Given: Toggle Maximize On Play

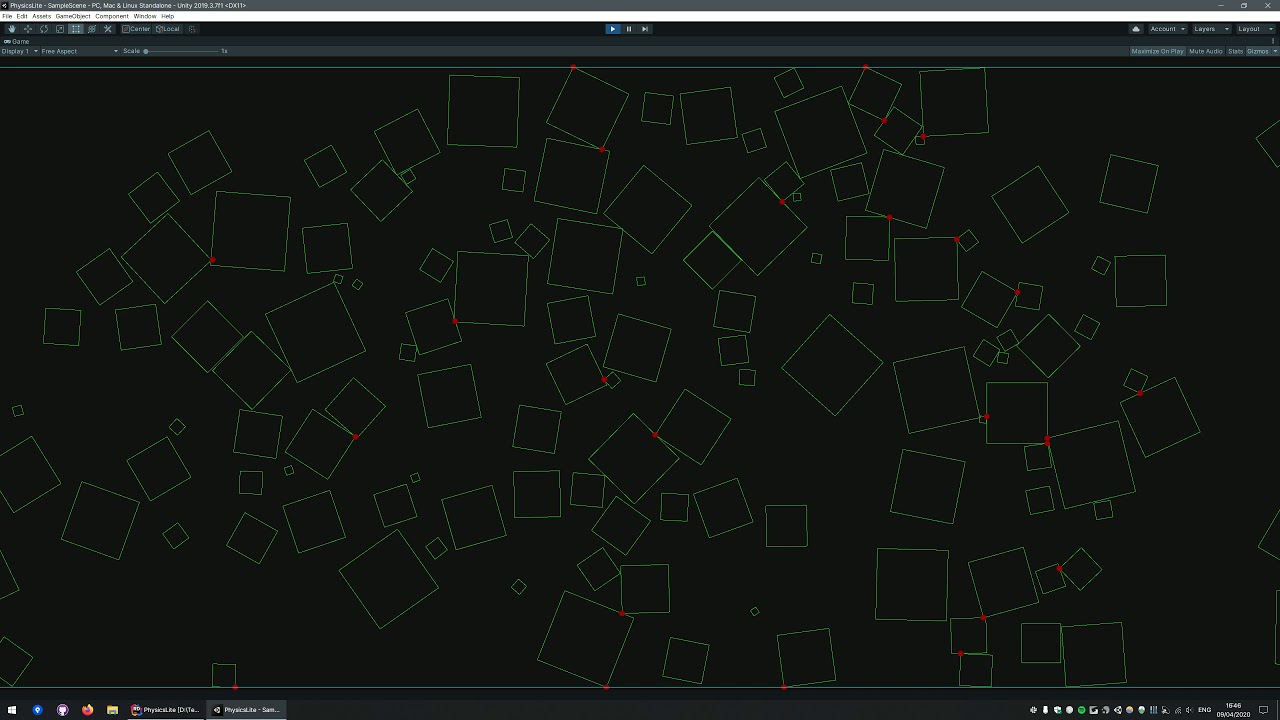Looking at the screenshot, I should (1157, 51).
